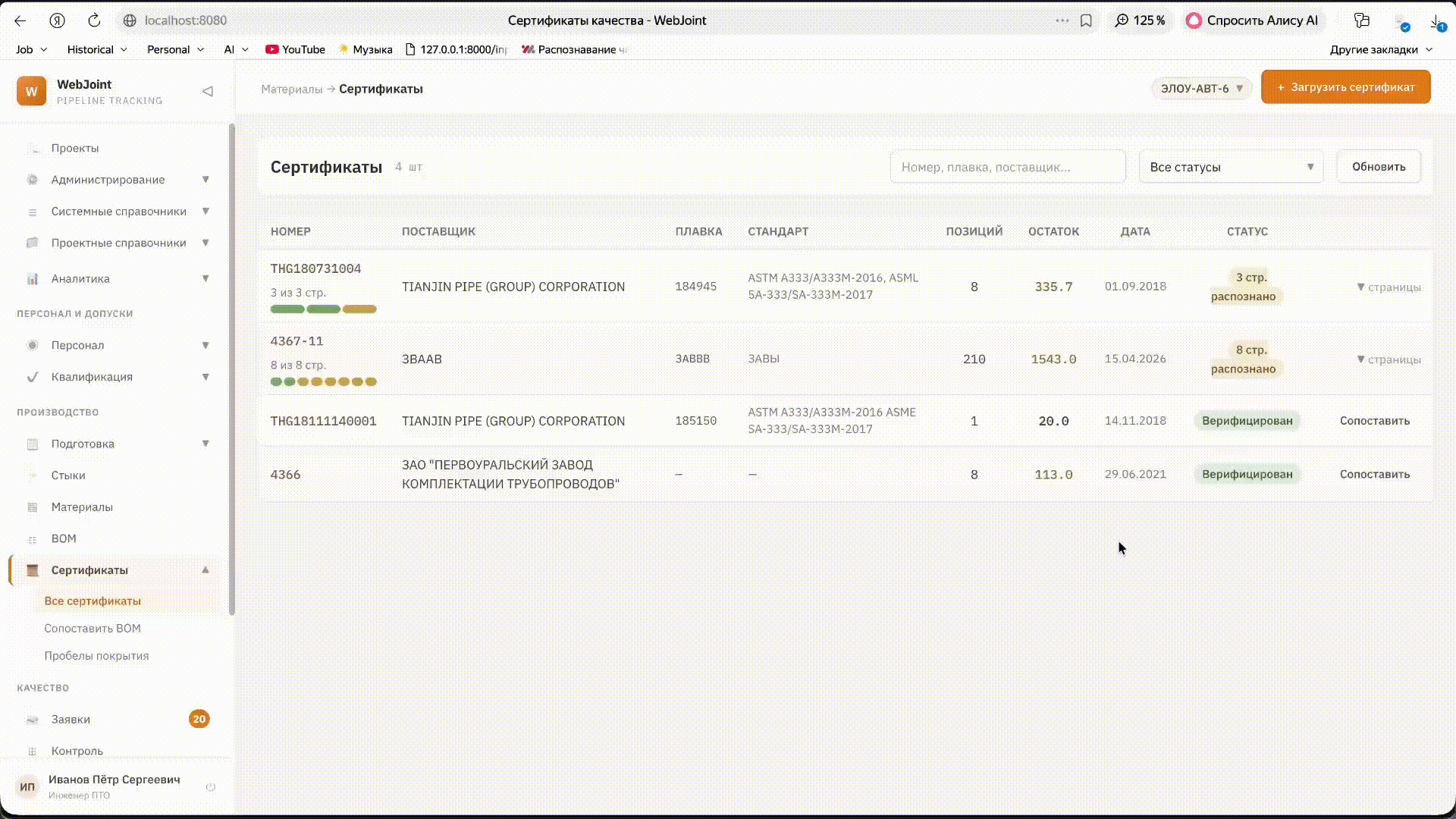Collapse Сертификаты submenu arrow
1456x819 pixels.
[206, 570]
